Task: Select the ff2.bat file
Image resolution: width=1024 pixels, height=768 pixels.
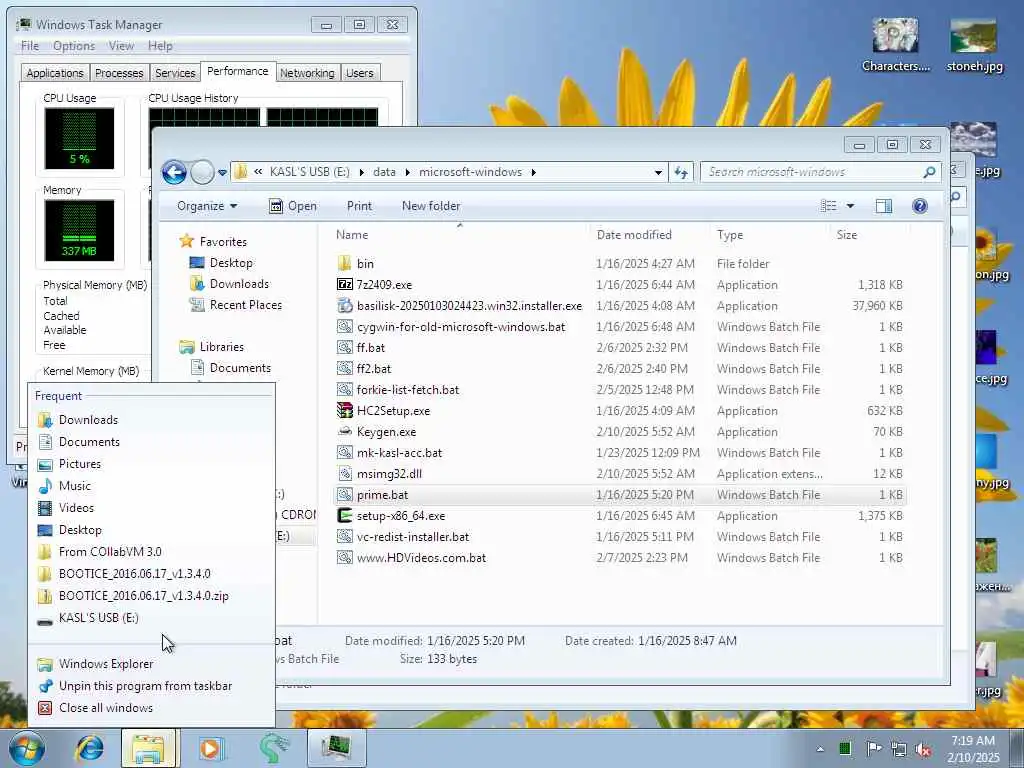Action: 374,368
